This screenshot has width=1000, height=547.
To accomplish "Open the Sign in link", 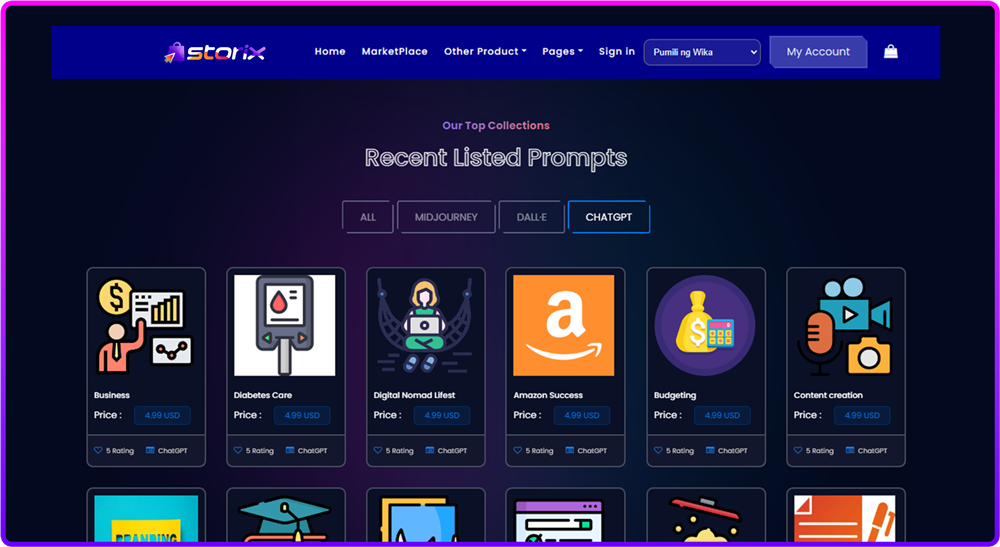I will pyautogui.click(x=617, y=52).
